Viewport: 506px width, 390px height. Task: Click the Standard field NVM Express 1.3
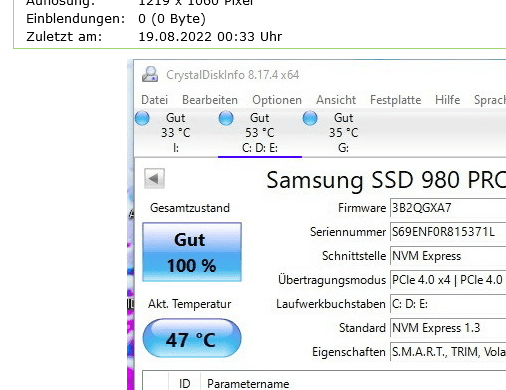point(448,328)
